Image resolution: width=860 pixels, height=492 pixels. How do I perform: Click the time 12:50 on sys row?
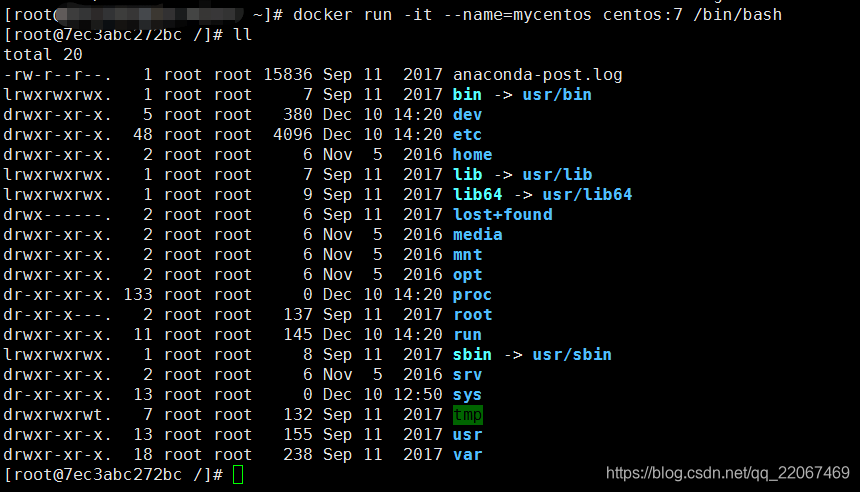click(x=418, y=395)
